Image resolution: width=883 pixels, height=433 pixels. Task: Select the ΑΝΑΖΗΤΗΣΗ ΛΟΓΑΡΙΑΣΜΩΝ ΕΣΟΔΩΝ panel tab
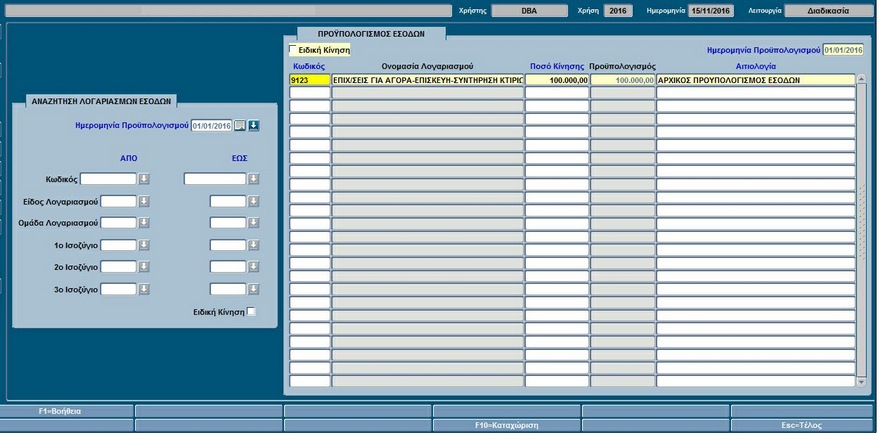click(101, 101)
